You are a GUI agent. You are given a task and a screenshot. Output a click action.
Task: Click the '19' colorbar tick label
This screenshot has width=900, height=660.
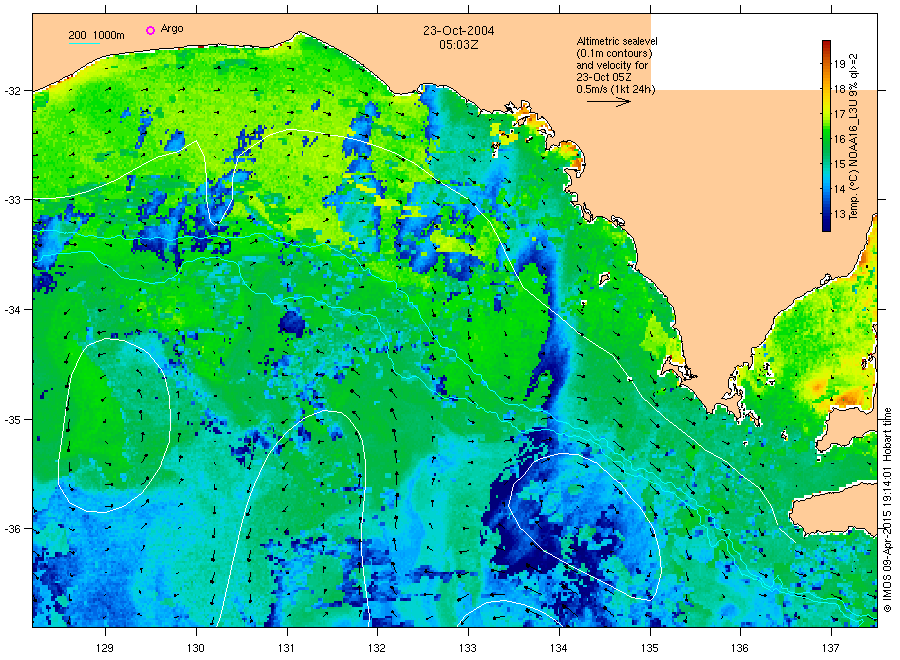coord(840,64)
